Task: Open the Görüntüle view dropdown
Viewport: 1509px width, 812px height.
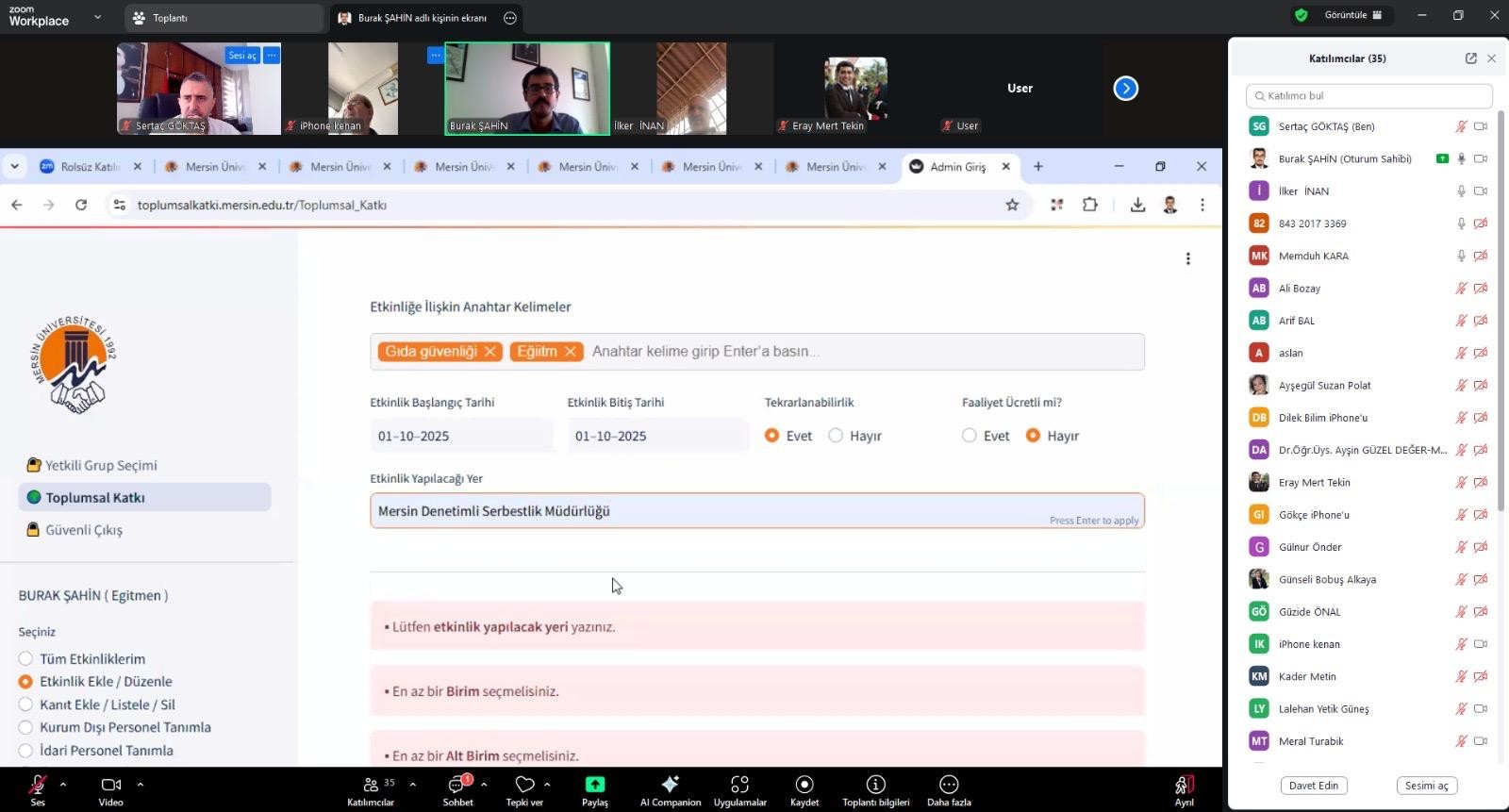Action: pos(1352,15)
